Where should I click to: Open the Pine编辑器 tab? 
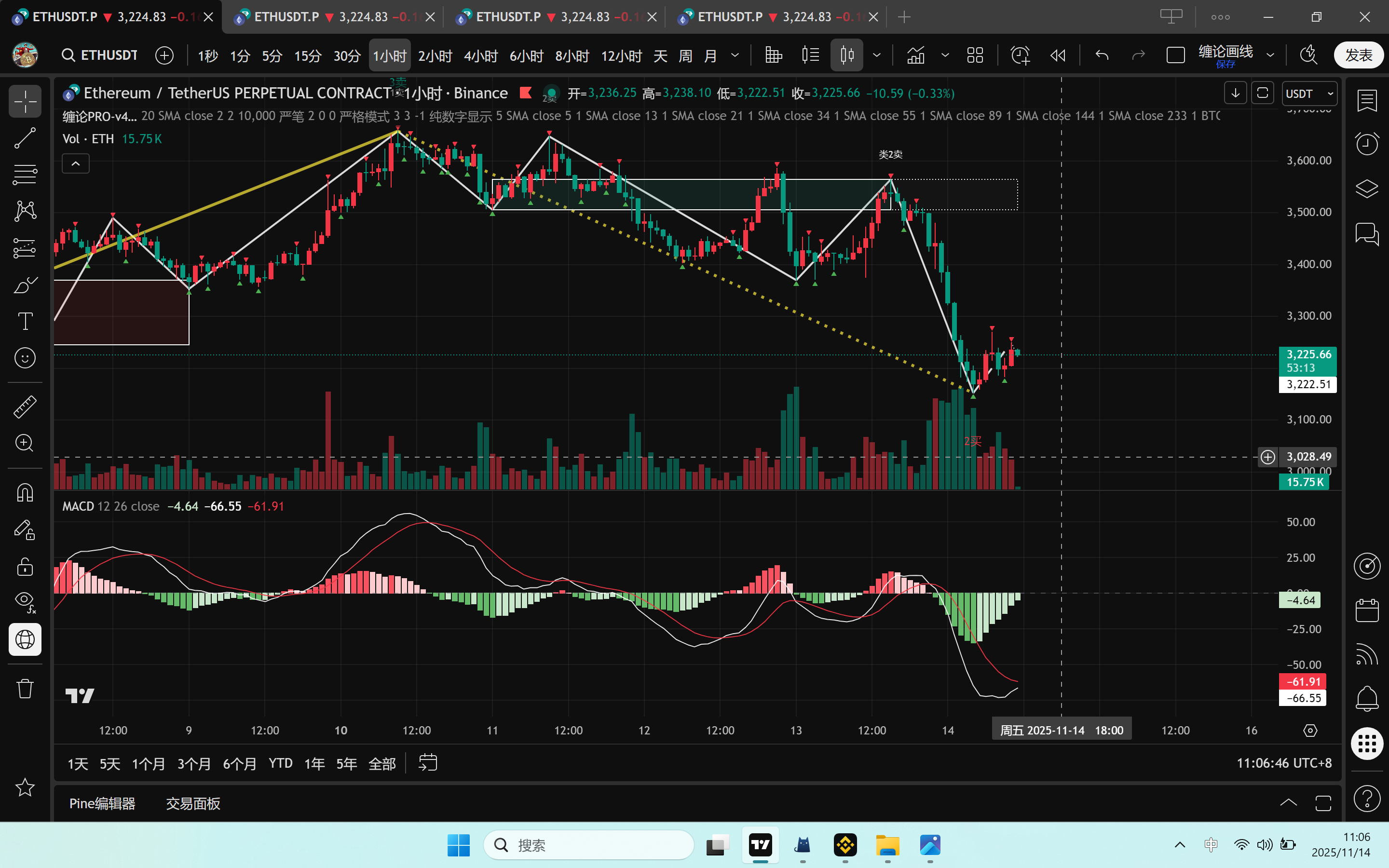pyautogui.click(x=102, y=803)
